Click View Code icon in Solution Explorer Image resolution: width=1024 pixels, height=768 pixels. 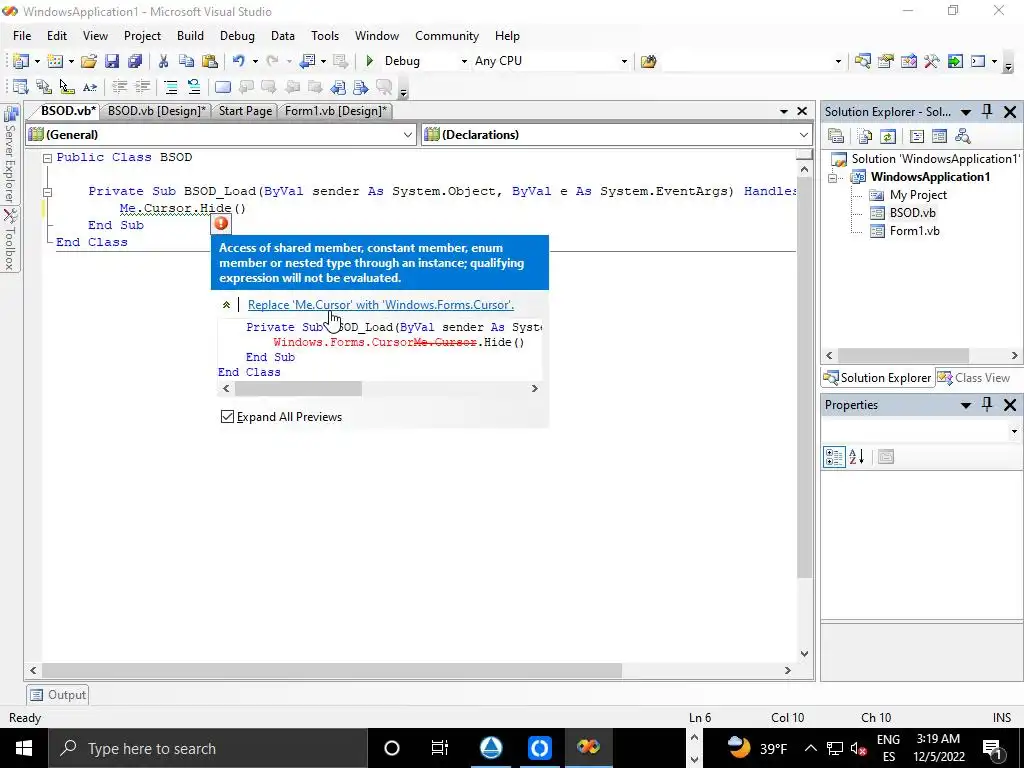coord(916,136)
